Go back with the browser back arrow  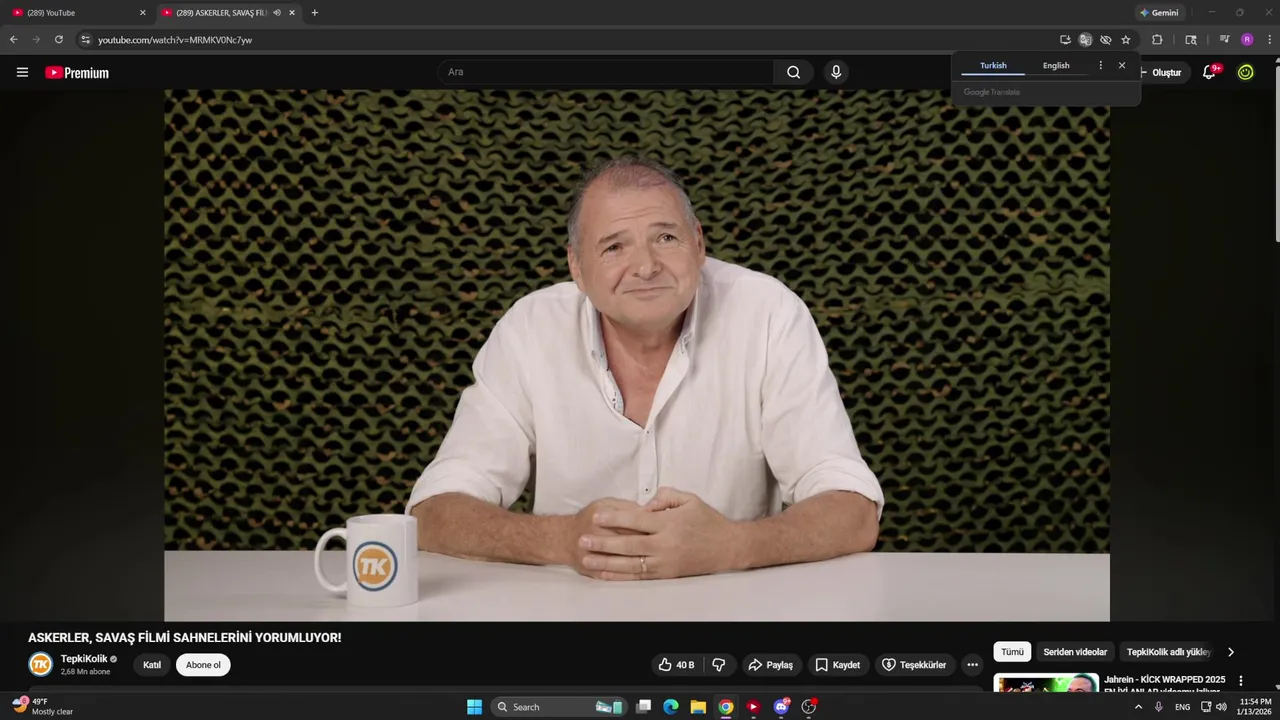(13, 40)
